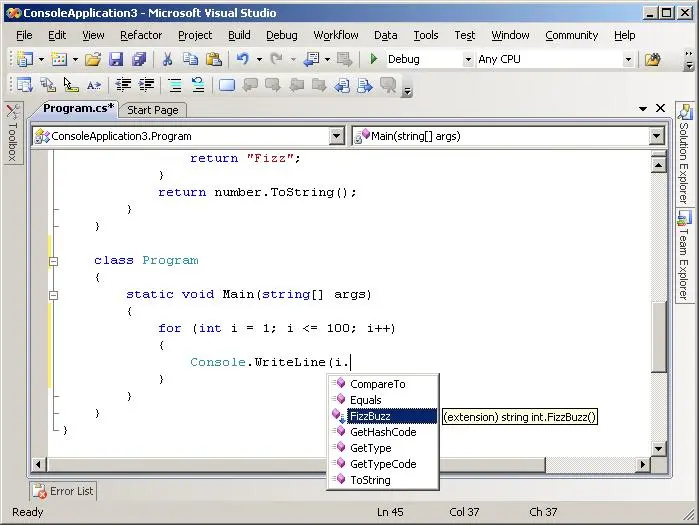Click the Copy toolbar icon

[x=191, y=59]
